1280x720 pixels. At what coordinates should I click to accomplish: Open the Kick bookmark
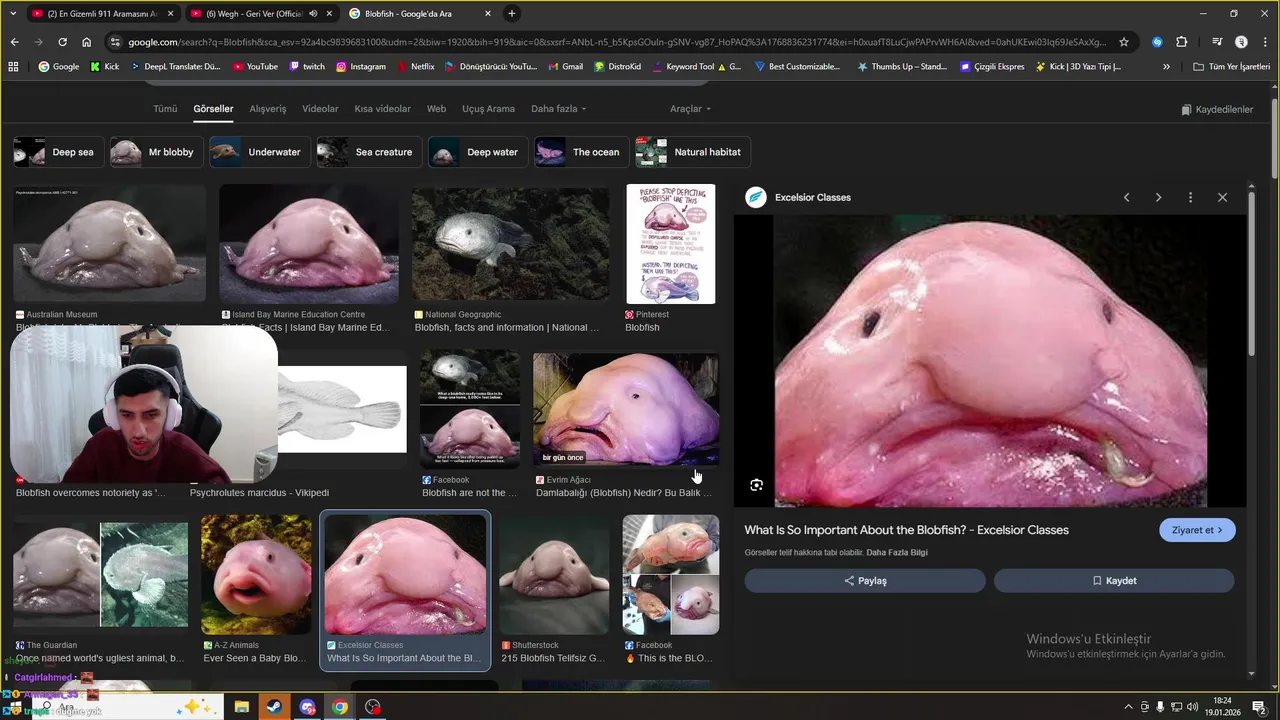[104, 66]
